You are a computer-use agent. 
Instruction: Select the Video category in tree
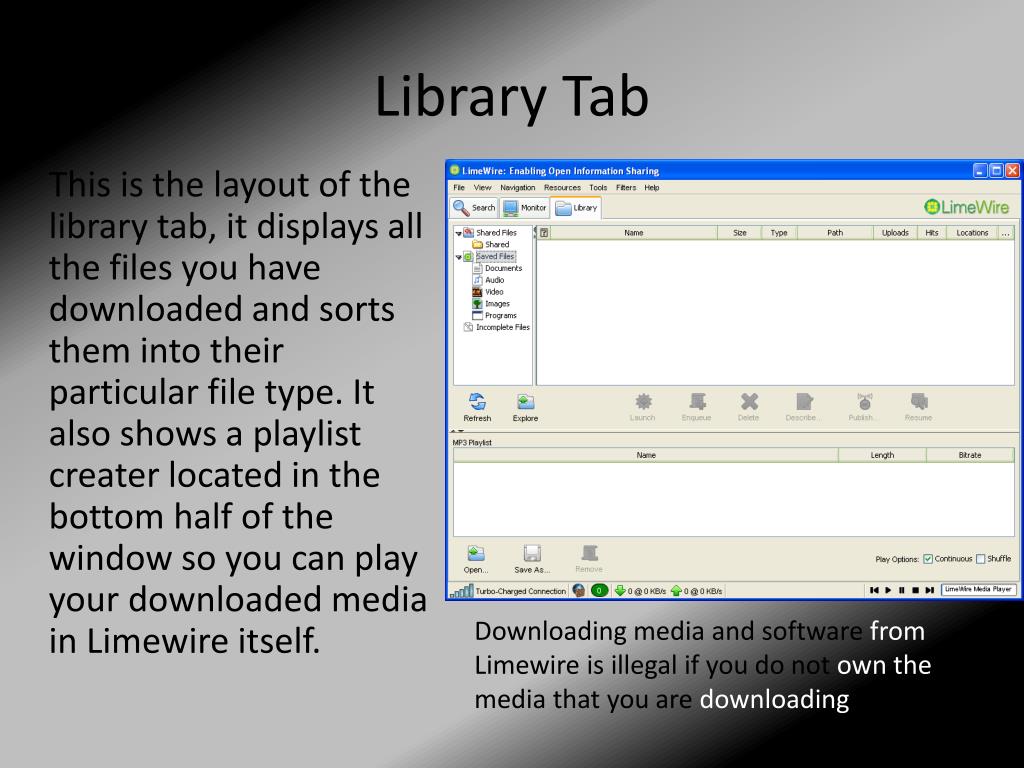point(488,292)
